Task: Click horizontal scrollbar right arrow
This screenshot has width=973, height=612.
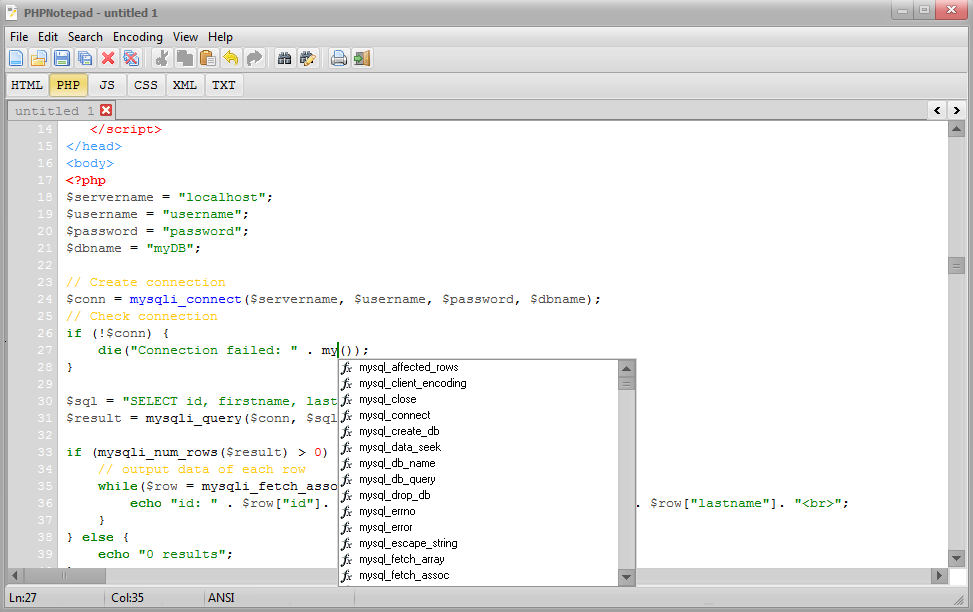Action: 939,575
